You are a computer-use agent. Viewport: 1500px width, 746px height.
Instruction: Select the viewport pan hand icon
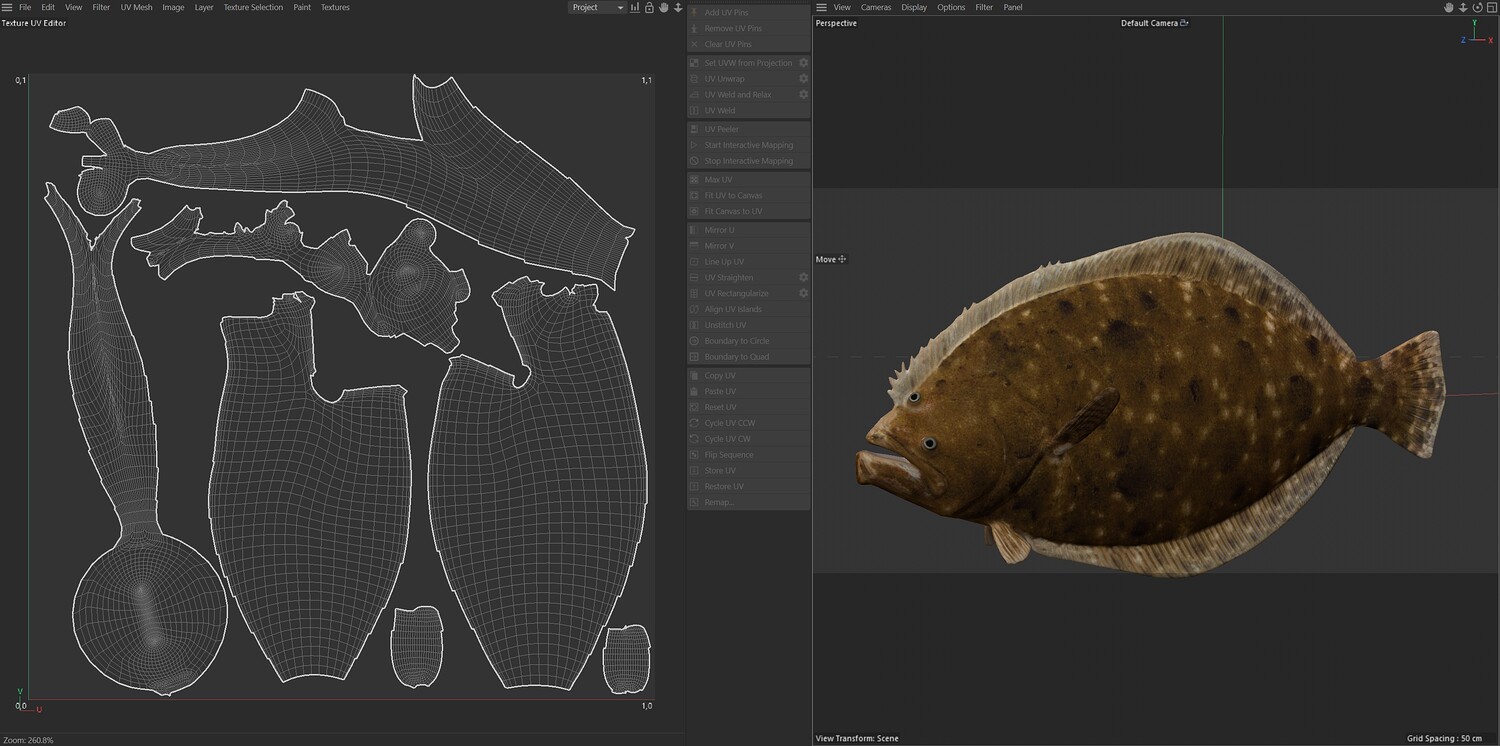coord(1449,7)
